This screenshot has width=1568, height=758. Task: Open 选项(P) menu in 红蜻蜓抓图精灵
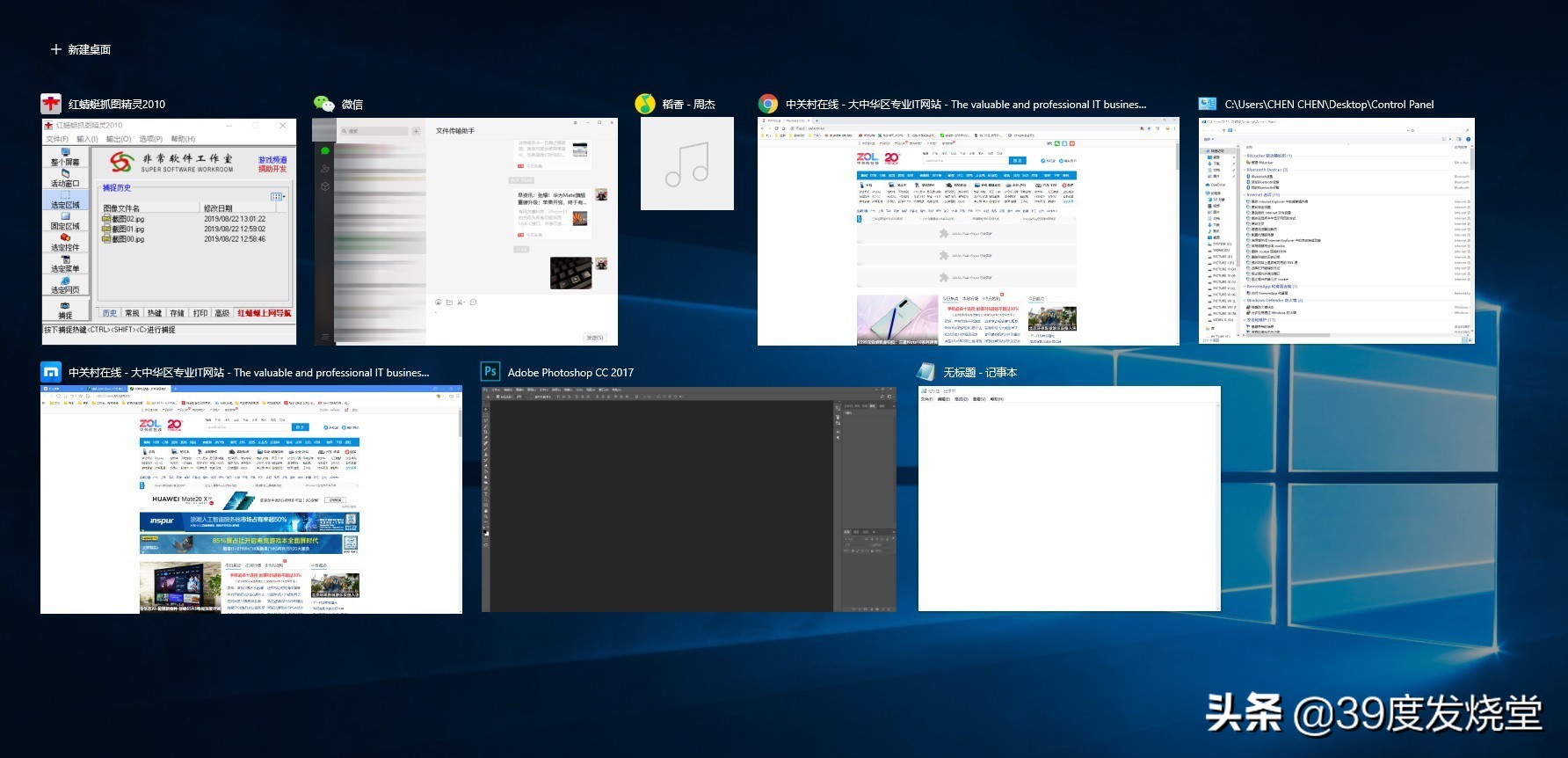(x=151, y=139)
